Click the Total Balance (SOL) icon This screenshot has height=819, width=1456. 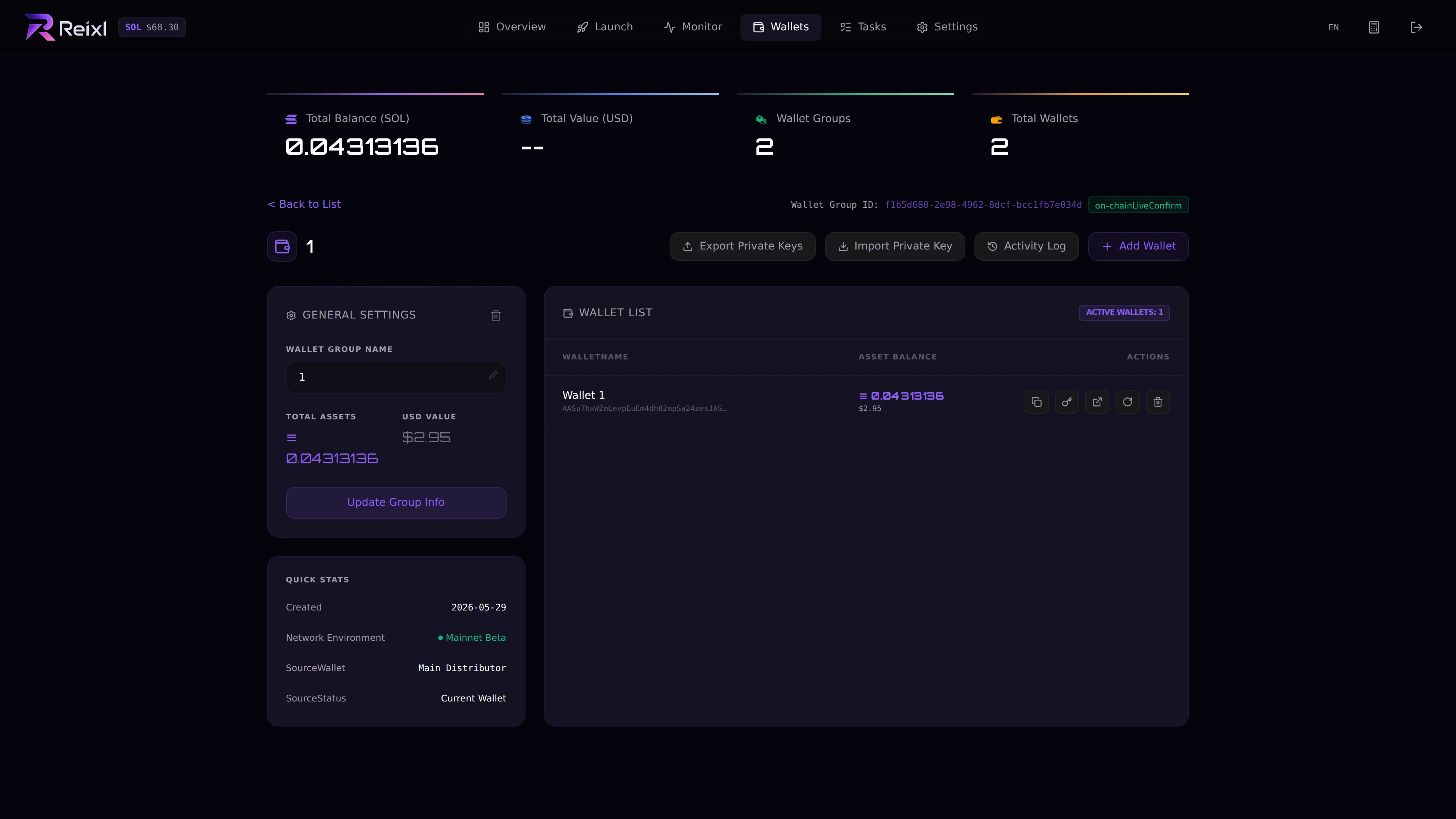point(291,119)
